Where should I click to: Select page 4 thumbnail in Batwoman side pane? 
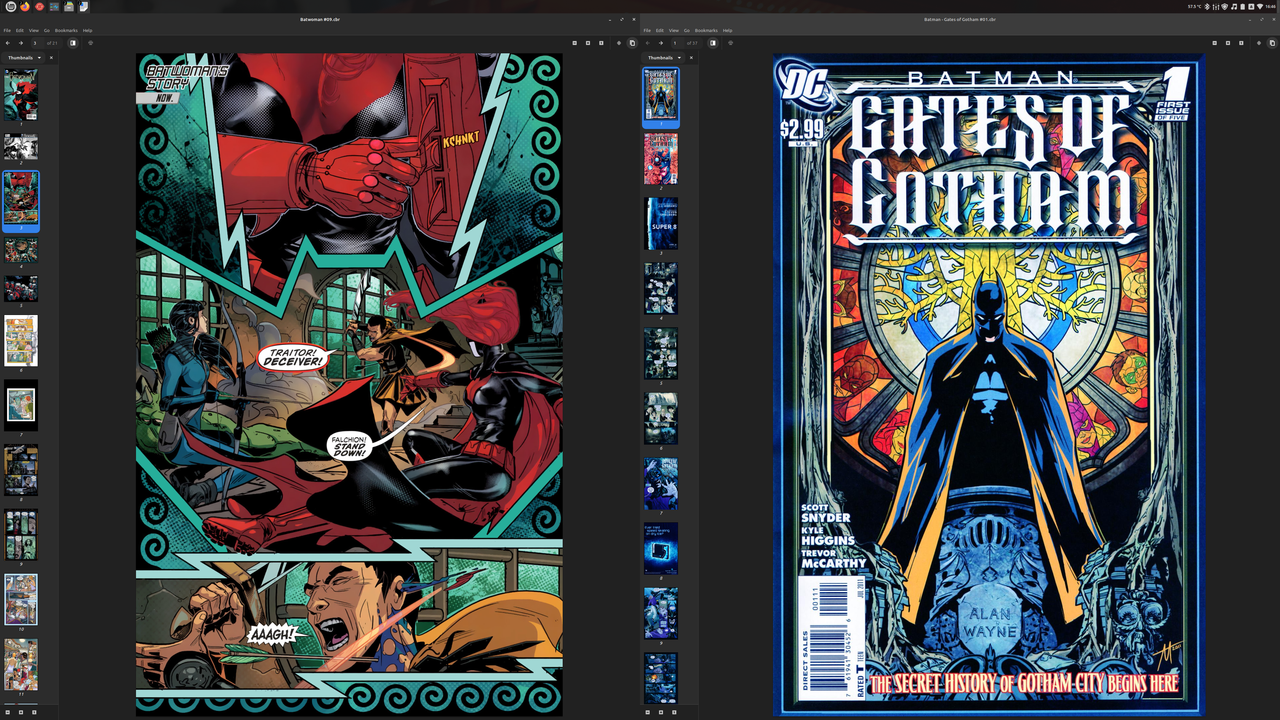(x=21, y=250)
